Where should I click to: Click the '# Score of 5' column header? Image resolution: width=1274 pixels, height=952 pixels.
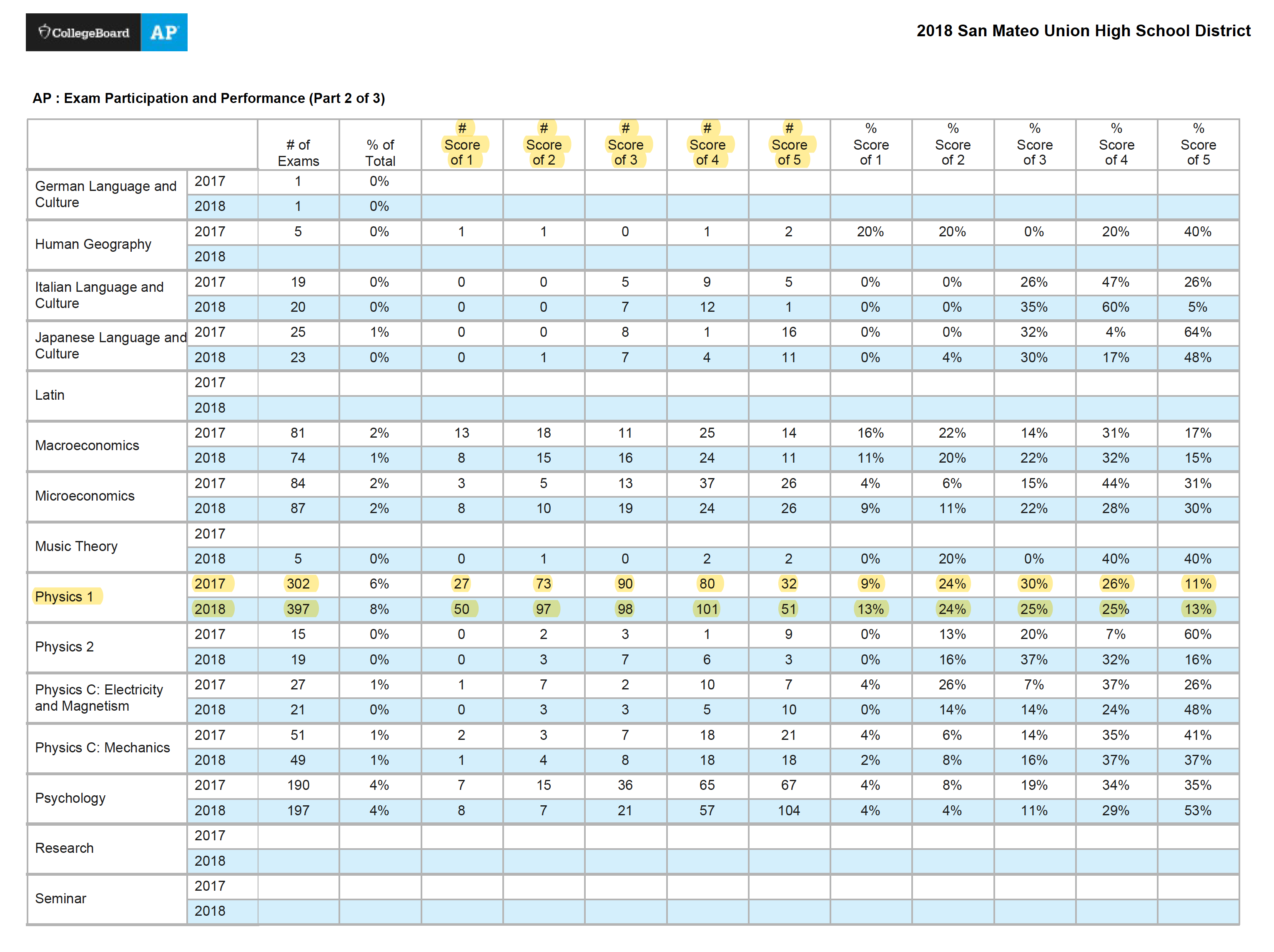click(789, 144)
